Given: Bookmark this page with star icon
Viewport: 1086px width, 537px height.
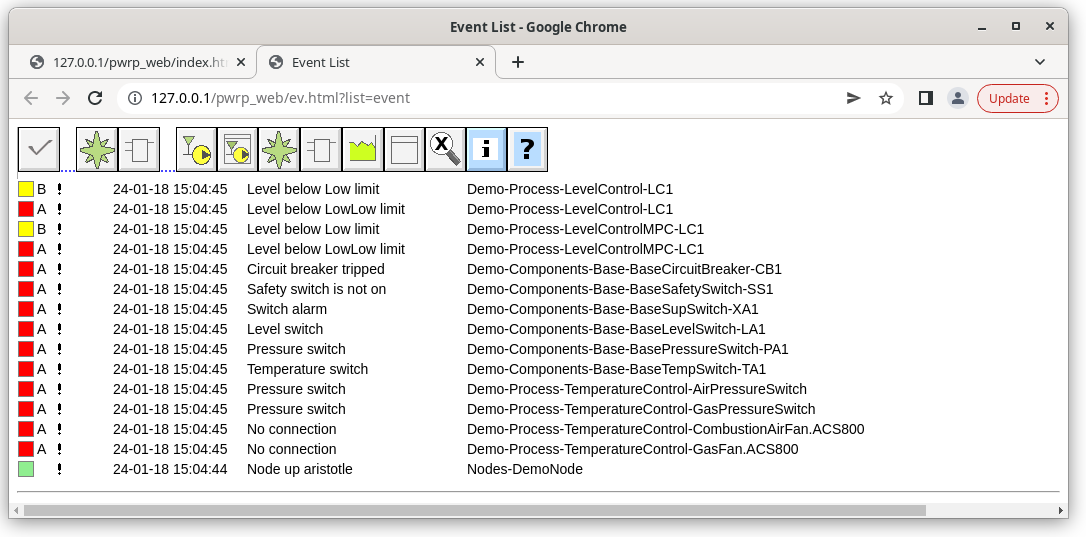Looking at the screenshot, I should point(886,98).
